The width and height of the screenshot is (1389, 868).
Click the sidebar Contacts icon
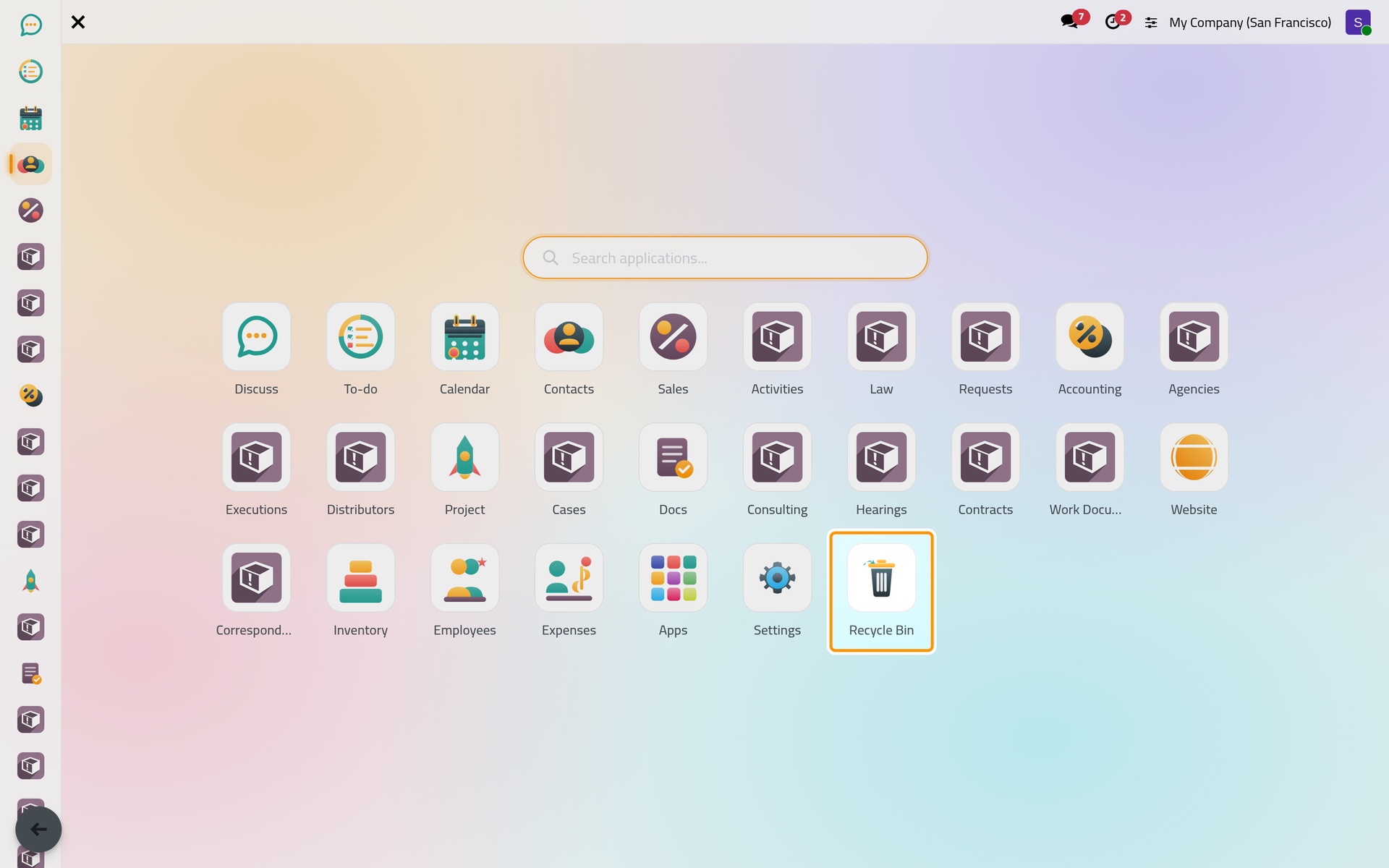30,164
